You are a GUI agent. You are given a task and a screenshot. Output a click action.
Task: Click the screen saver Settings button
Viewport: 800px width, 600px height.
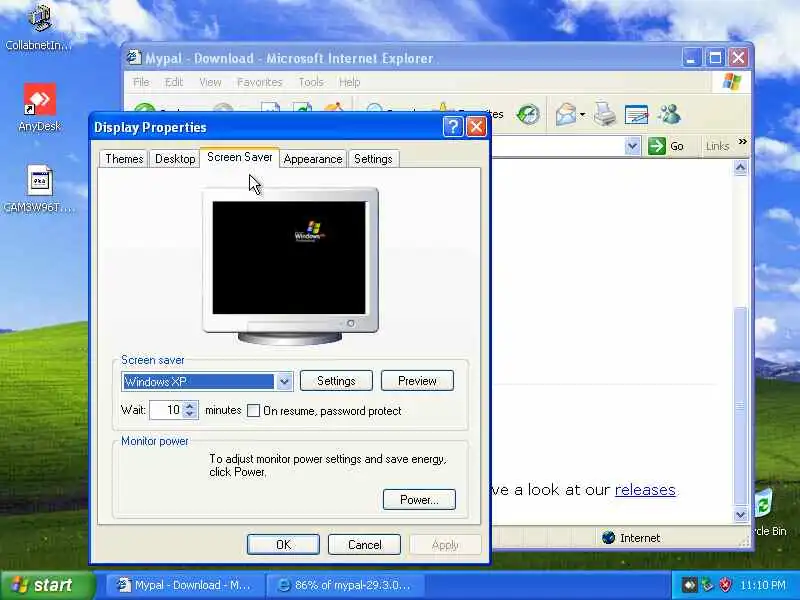(336, 381)
